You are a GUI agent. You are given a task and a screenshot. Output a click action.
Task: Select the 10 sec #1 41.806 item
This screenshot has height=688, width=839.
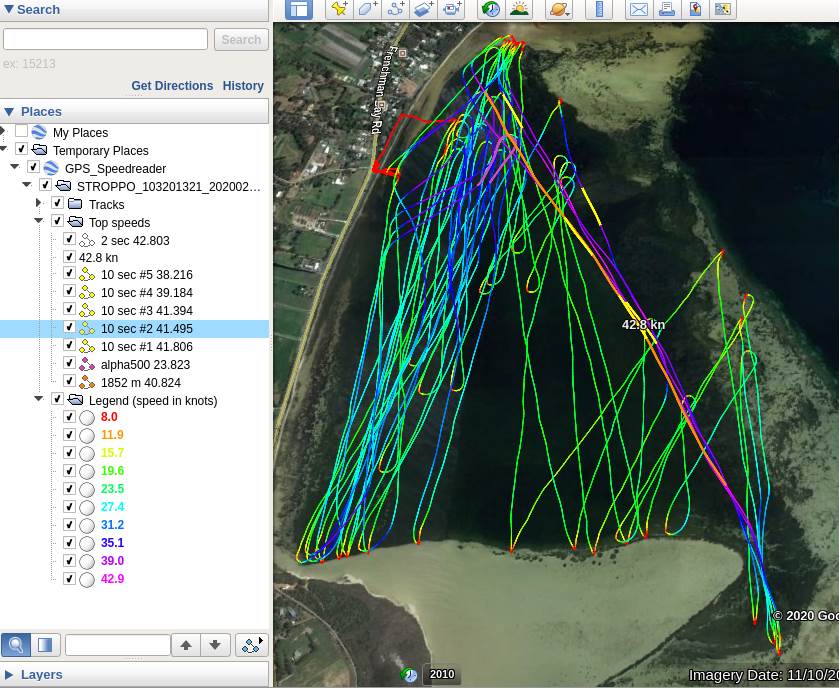click(146, 346)
